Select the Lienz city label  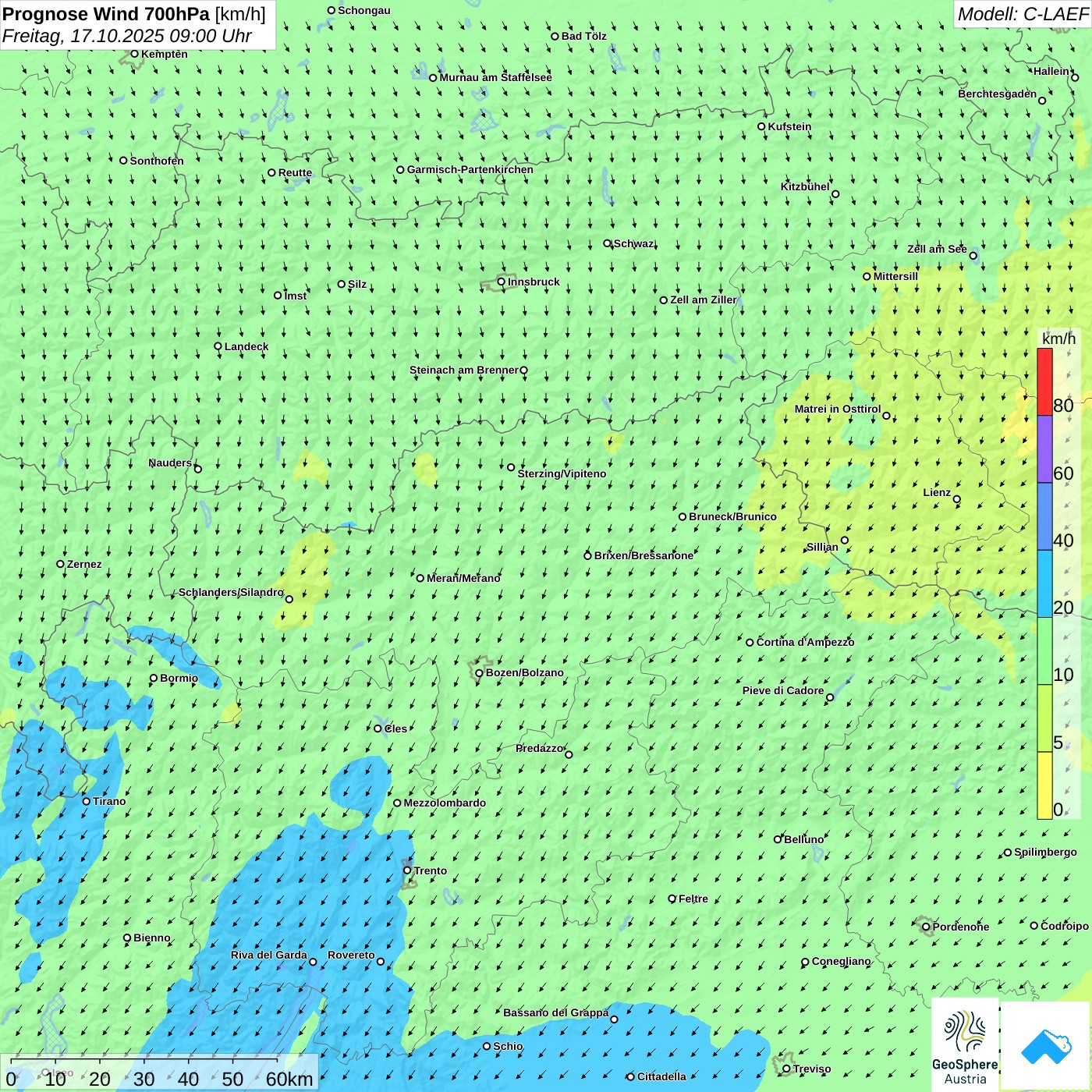tap(937, 492)
